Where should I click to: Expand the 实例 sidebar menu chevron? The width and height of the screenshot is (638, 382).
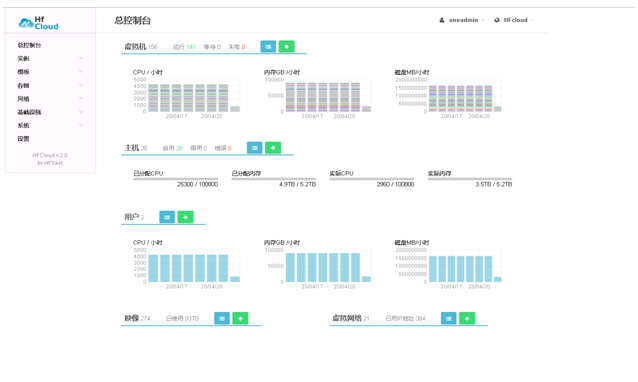point(81,58)
